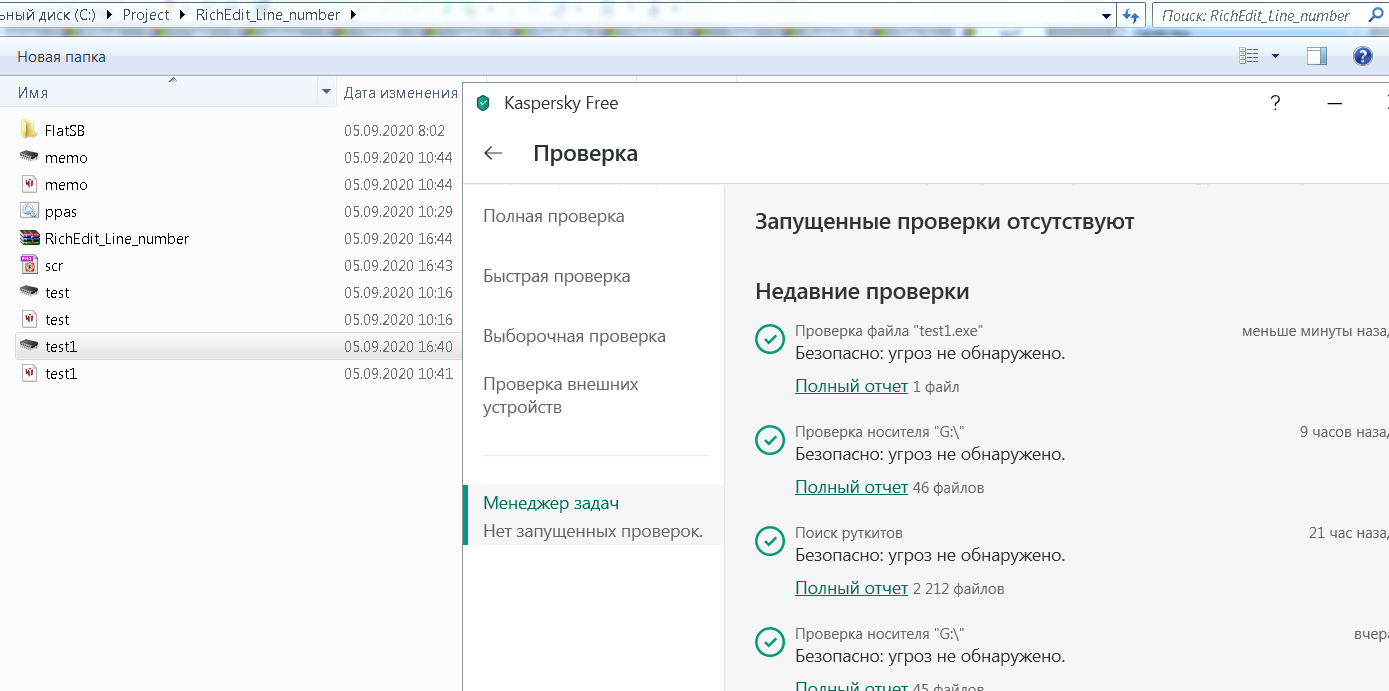This screenshot has width=1389, height=691.
Task: Click the text меньше минуты назад
Action: (x=1315, y=331)
